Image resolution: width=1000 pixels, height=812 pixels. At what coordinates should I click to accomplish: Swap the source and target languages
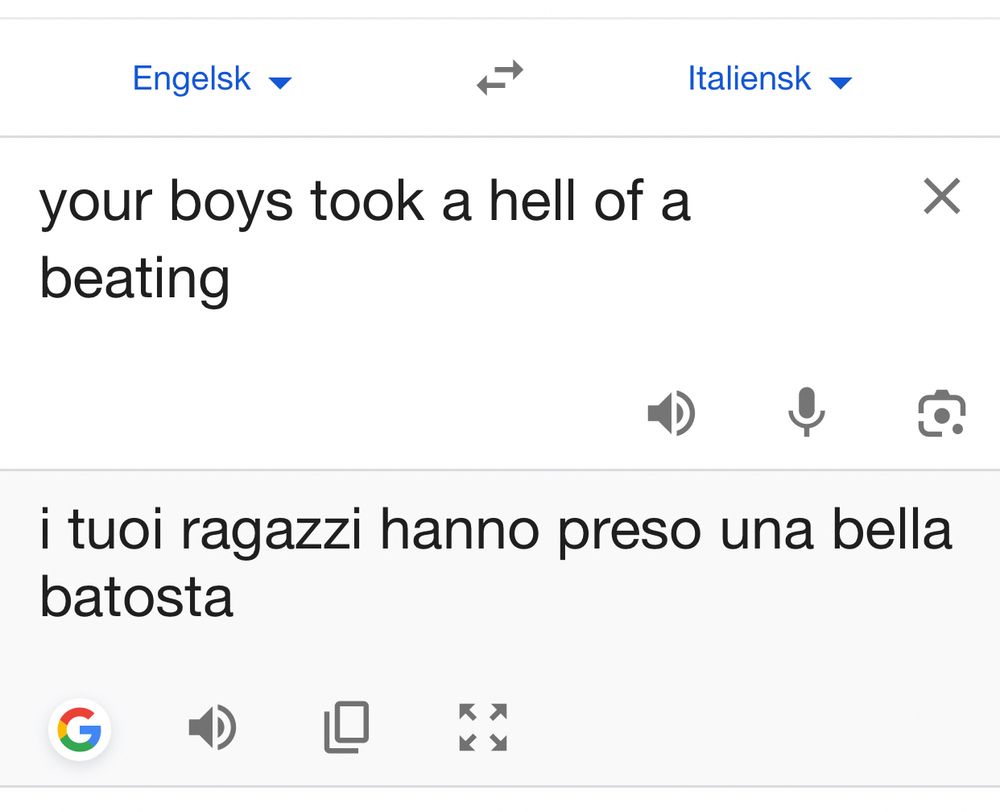coord(500,78)
